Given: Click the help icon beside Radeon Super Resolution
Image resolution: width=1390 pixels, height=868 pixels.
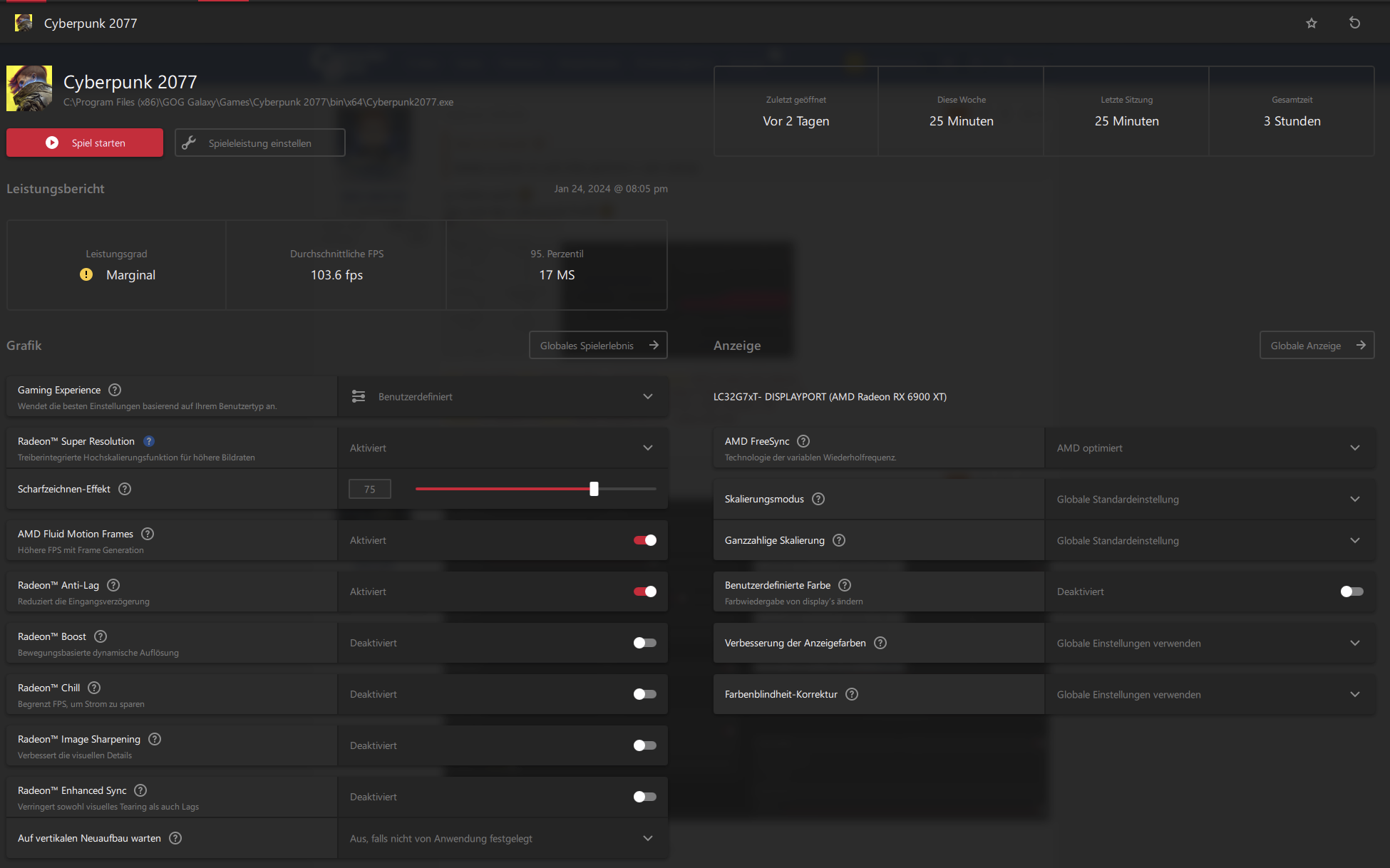Looking at the screenshot, I should tap(149, 441).
